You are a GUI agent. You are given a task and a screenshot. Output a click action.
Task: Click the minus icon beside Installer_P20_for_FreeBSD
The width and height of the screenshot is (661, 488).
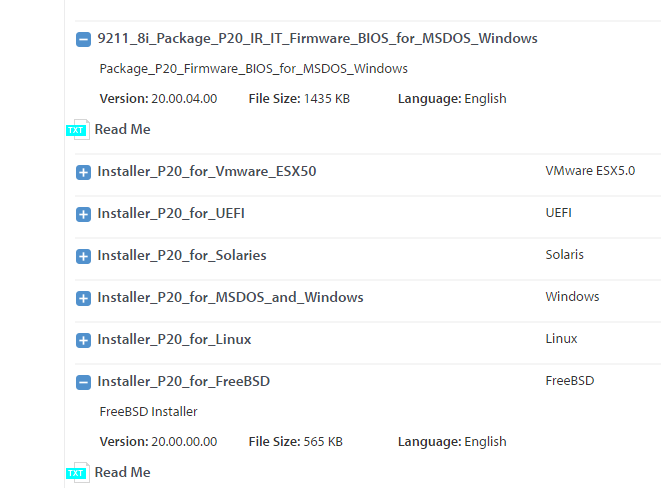click(83, 382)
